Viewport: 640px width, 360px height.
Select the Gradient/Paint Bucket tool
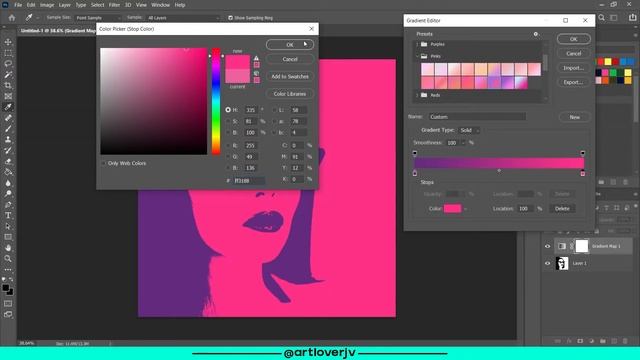click(x=8, y=172)
